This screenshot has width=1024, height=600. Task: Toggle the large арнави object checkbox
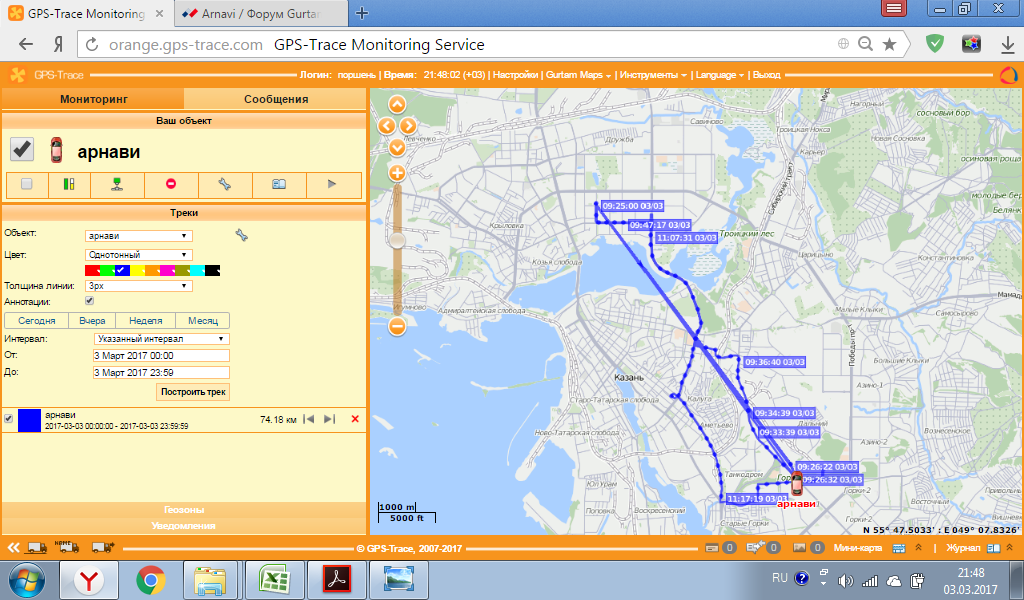[22, 149]
